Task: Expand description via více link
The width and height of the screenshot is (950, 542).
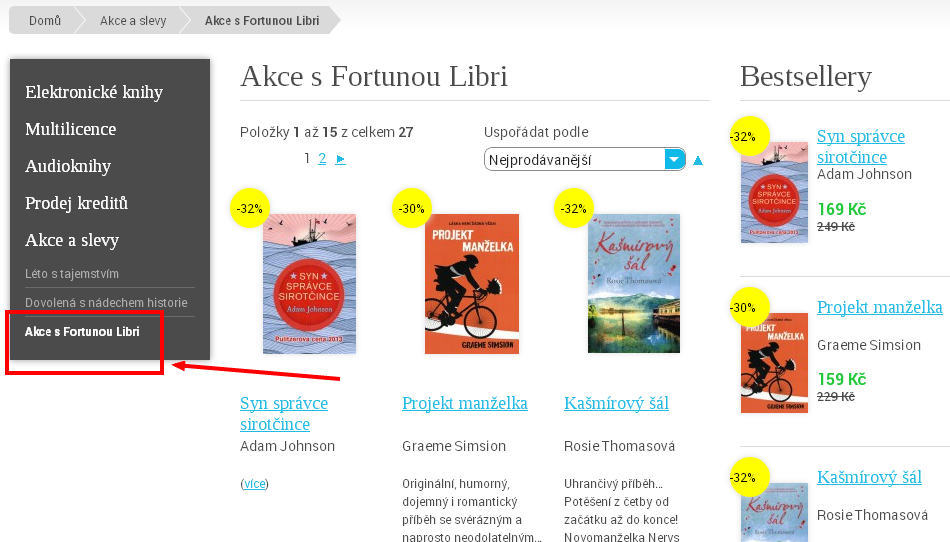Action: click(x=254, y=484)
